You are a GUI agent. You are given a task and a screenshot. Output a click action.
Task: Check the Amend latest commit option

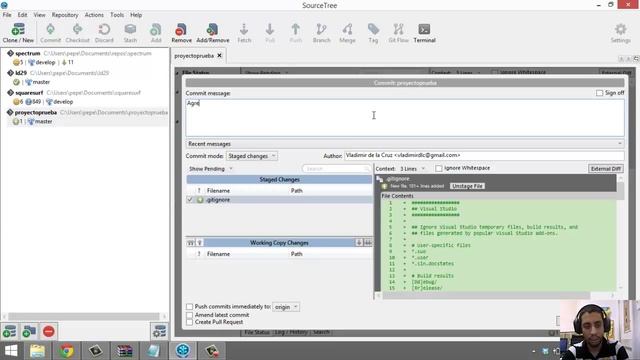click(x=189, y=315)
